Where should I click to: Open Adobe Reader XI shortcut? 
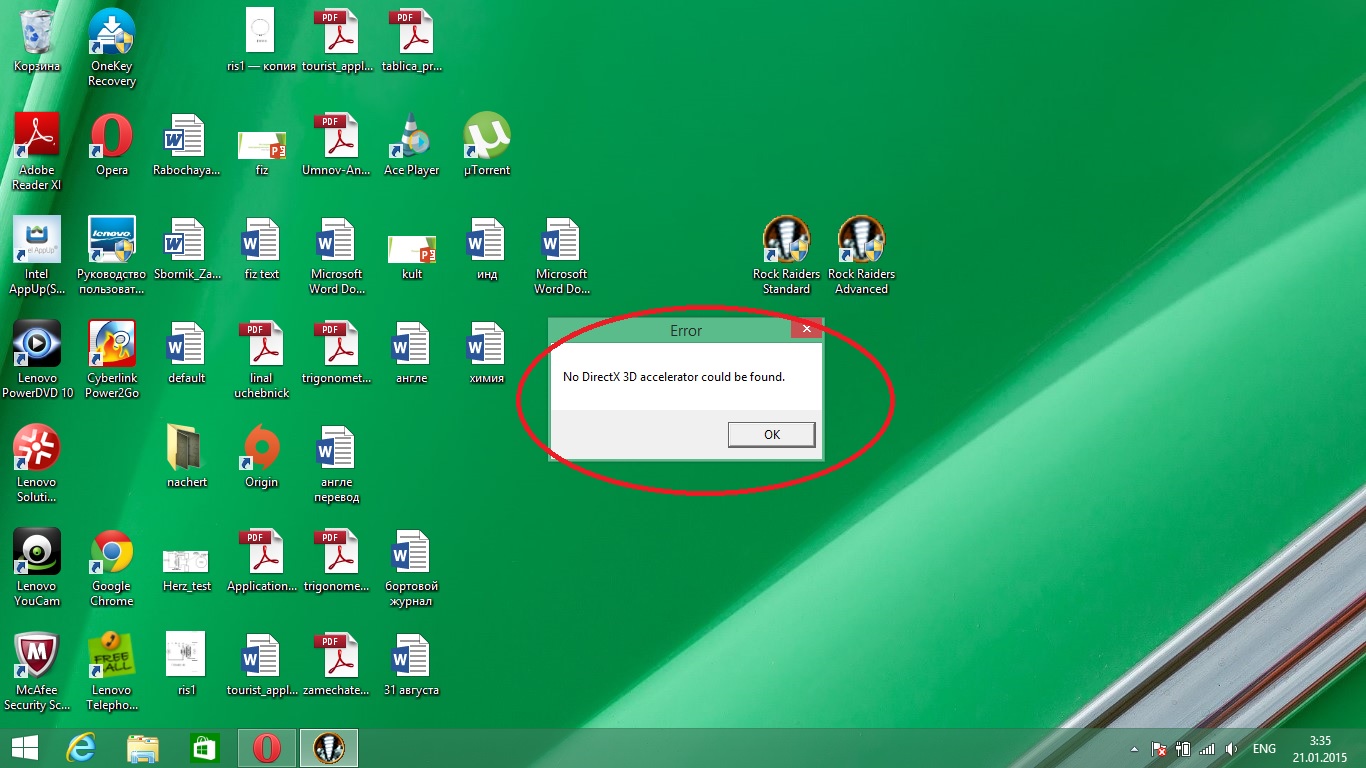click(x=37, y=152)
